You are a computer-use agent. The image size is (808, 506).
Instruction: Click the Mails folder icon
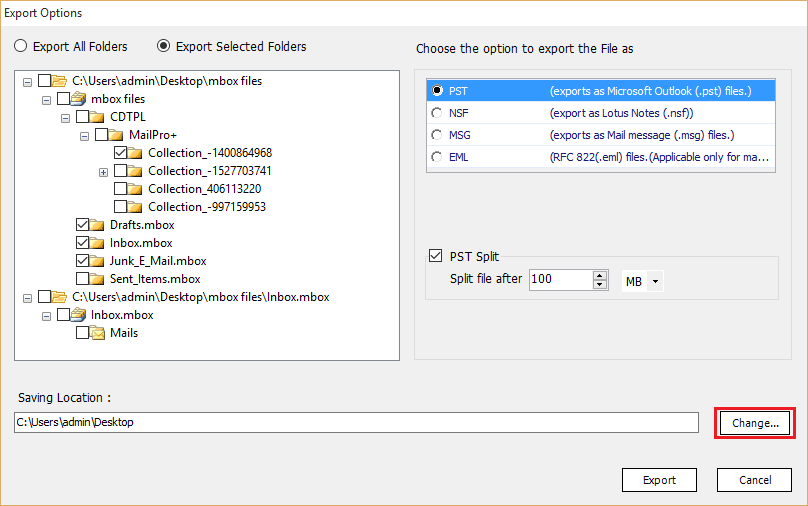tap(97, 333)
